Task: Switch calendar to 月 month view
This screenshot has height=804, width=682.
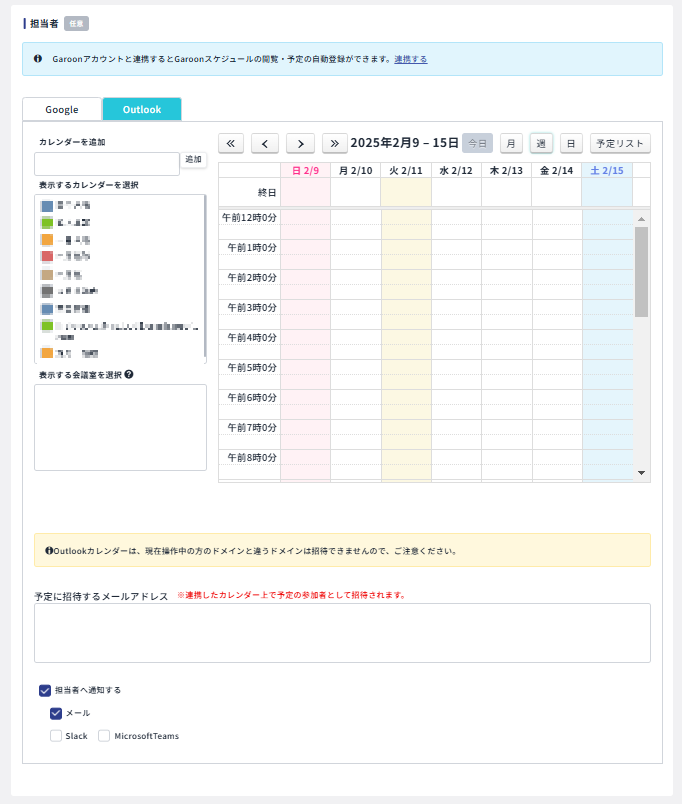Action: coord(511,143)
